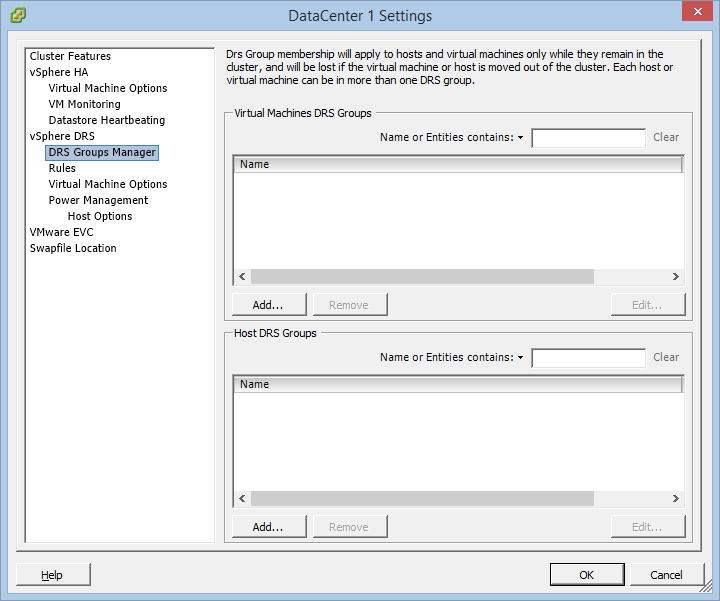Screen dimensions: 720x601
Task: Sort Host DRS Groups by Name column
Action: [x=458, y=384]
